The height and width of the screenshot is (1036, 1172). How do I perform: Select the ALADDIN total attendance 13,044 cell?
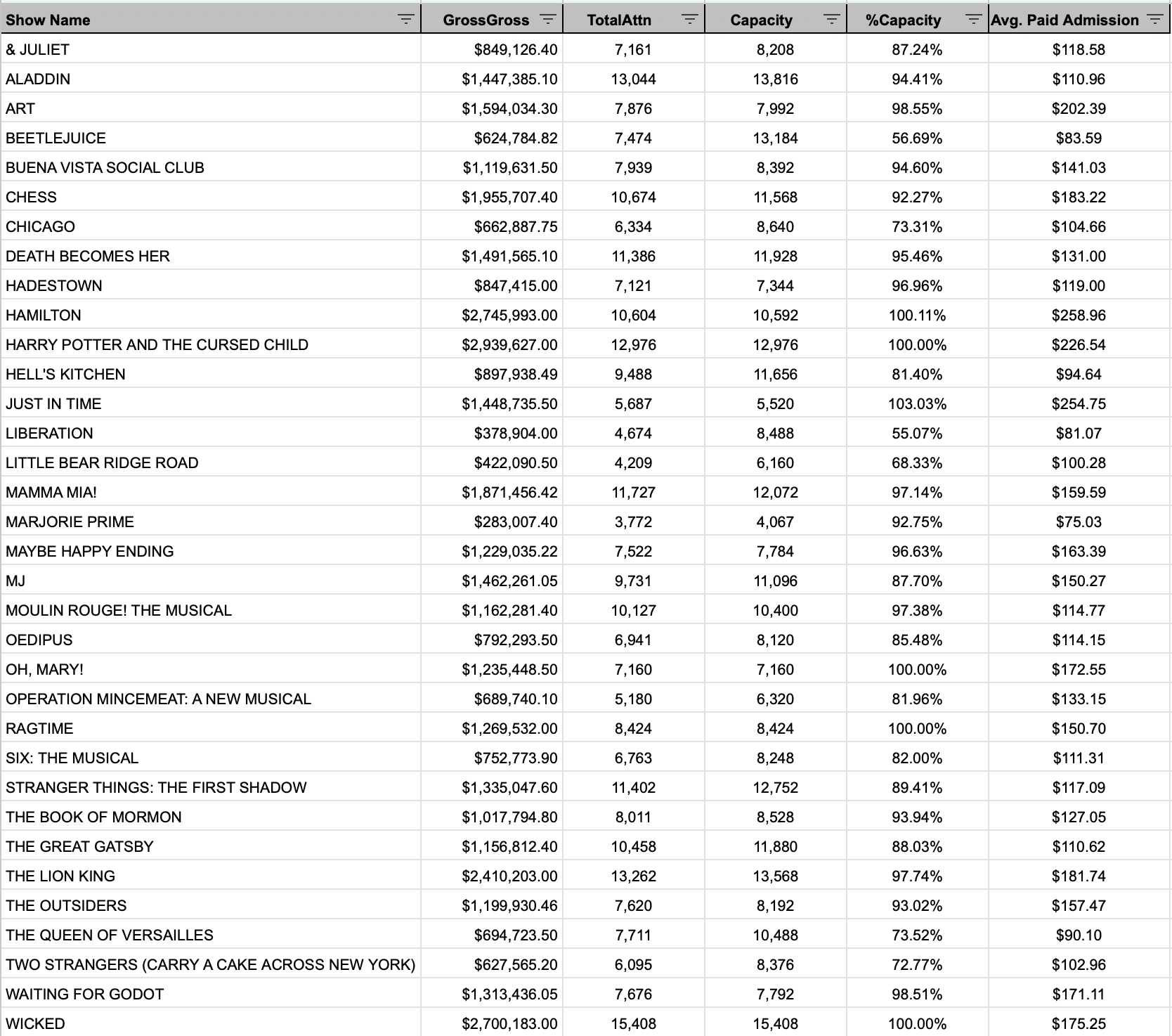tap(633, 79)
